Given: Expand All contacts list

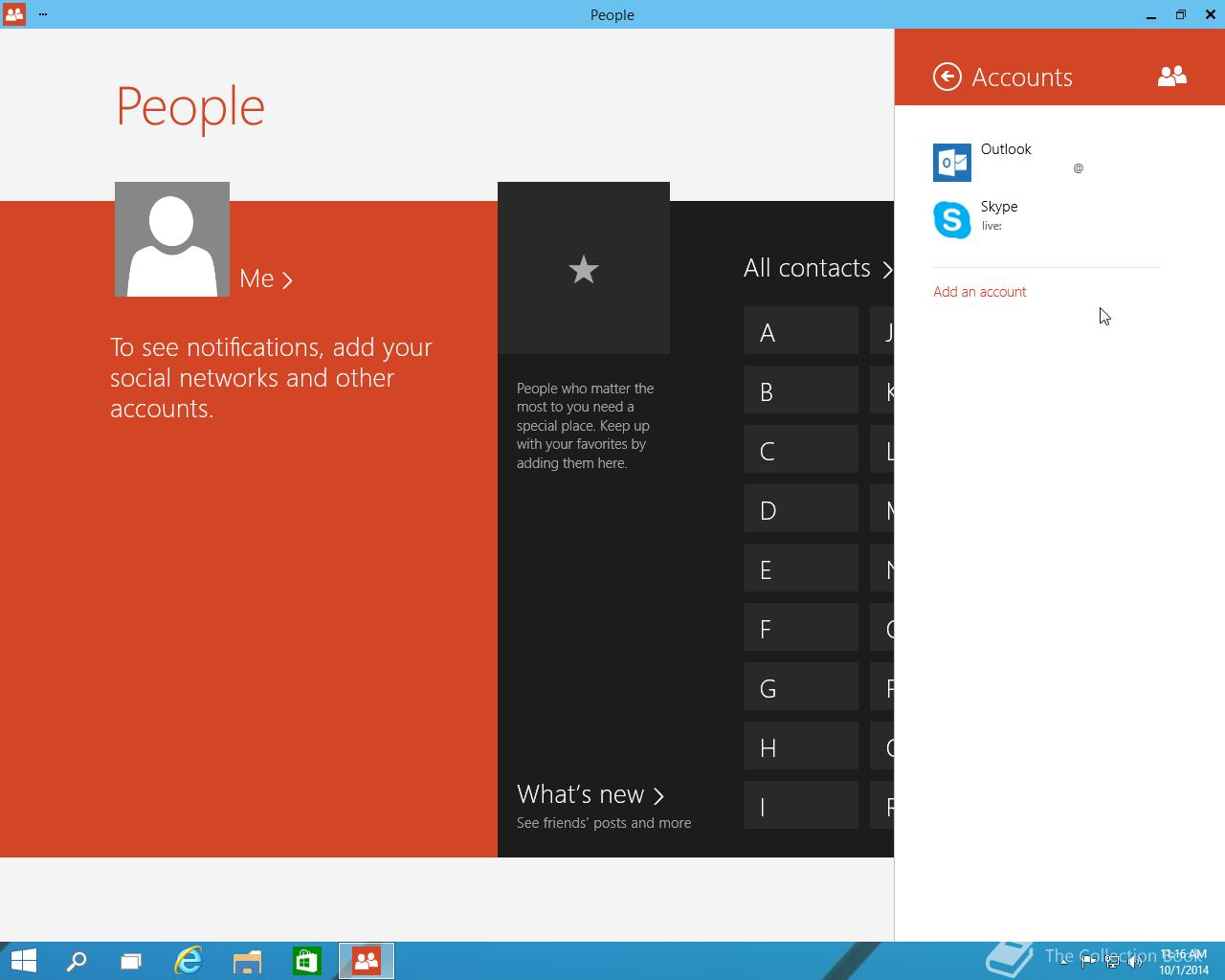Looking at the screenshot, I should pos(818,268).
